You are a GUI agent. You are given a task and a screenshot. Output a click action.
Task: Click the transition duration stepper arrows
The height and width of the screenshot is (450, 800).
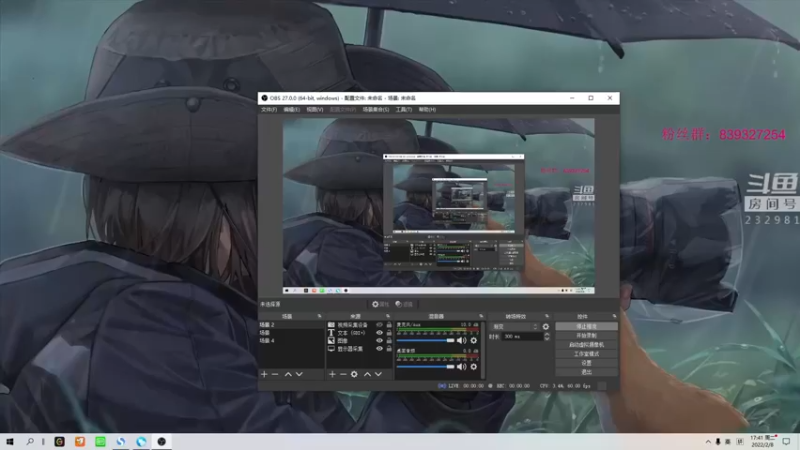click(x=547, y=337)
